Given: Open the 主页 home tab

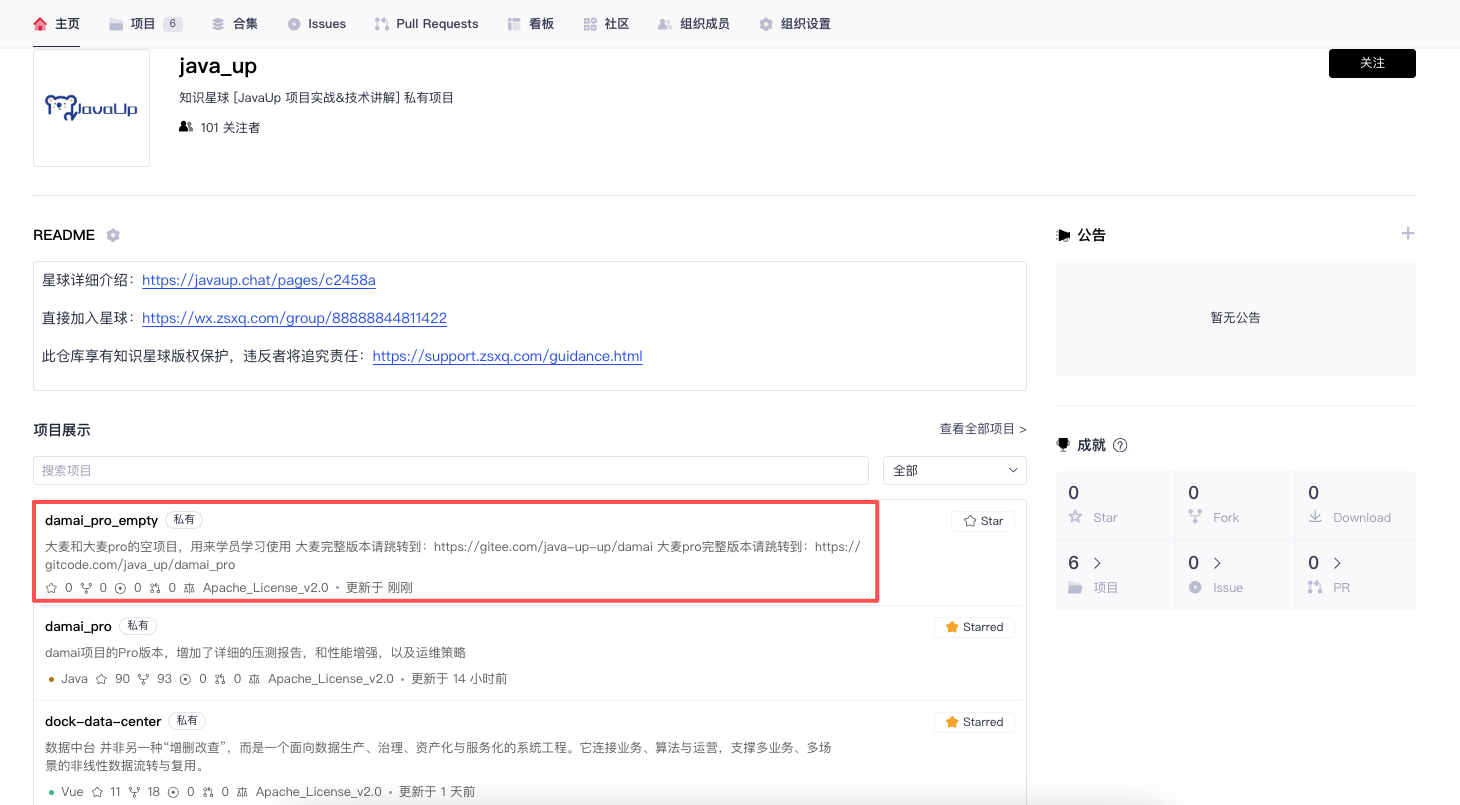Looking at the screenshot, I should (x=56, y=24).
